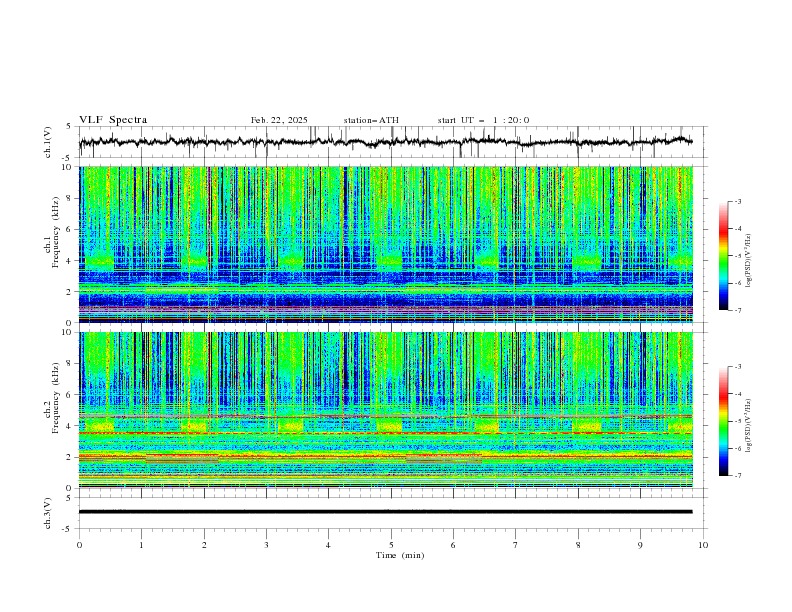The height and width of the screenshot is (612, 792).
Task: Click the "ch.3(V)" waveform axis label
Action: pos(48,513)
